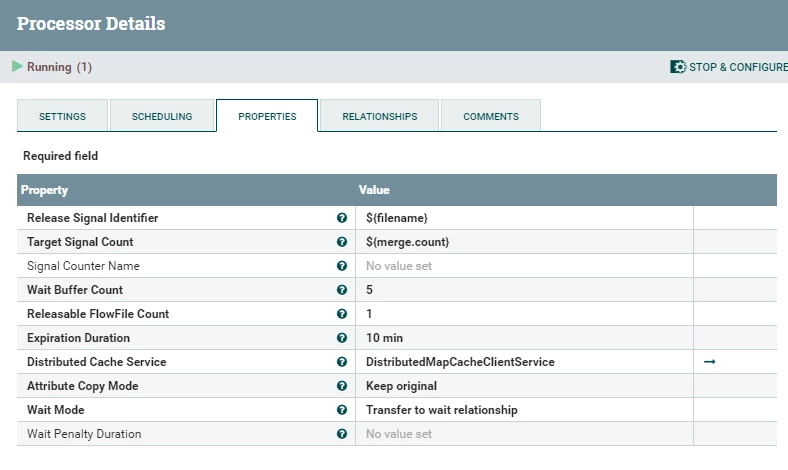Go to DistributedMapCacheClientService via arrow icon
This screenshot has height=470, width=788.
[710, 362]
